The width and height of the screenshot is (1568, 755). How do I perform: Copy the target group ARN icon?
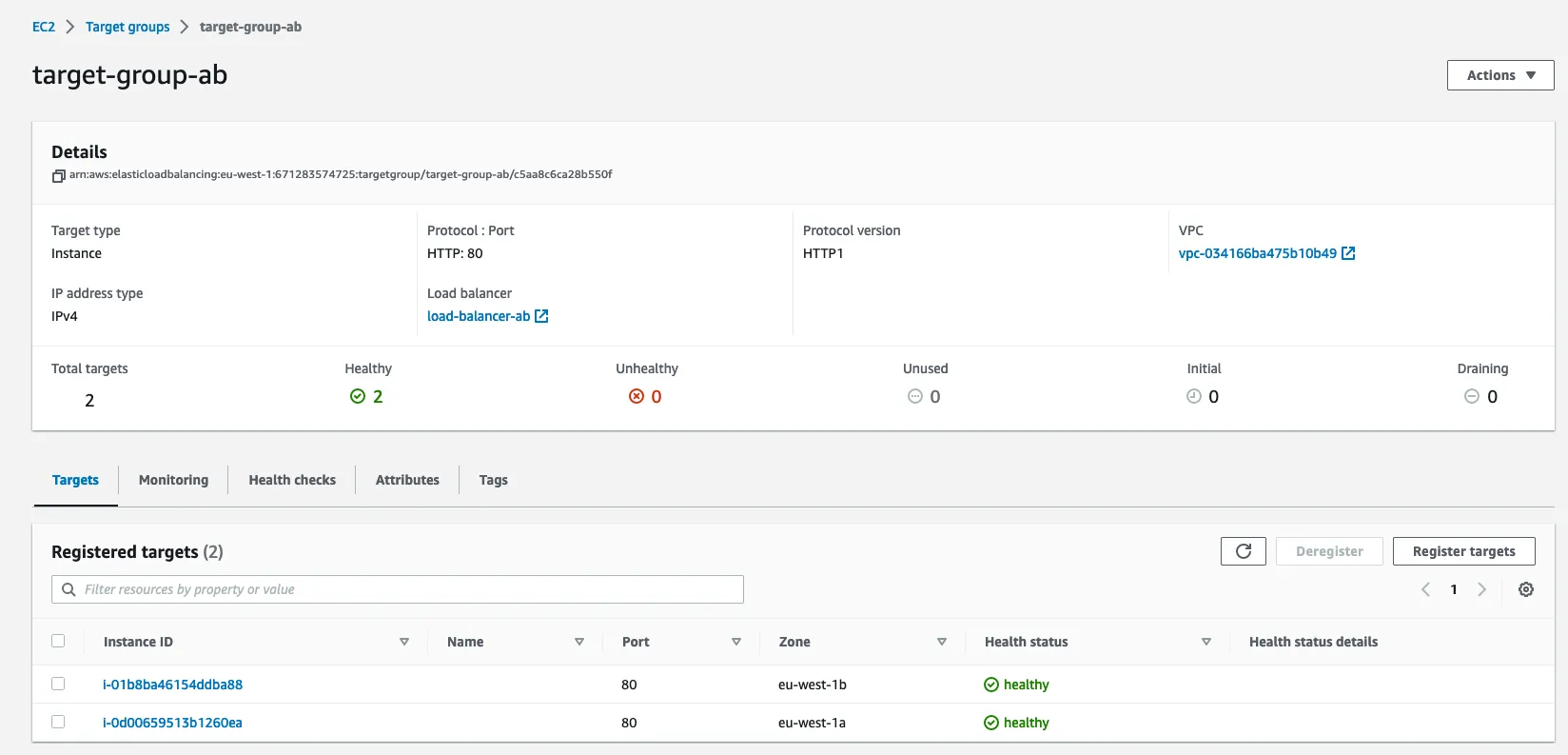coord(58,176)
